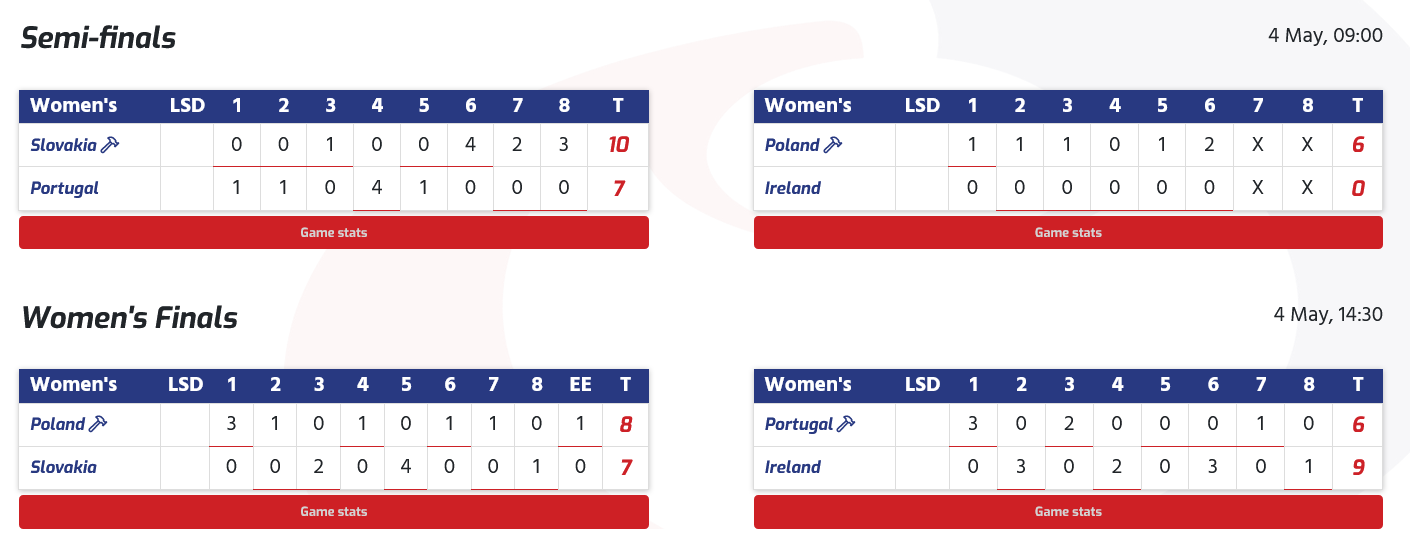Viewport: 1410px width, 548px height.
Task: Click Ireland team name in the semi-final table
Action: (x=793, y=188)
